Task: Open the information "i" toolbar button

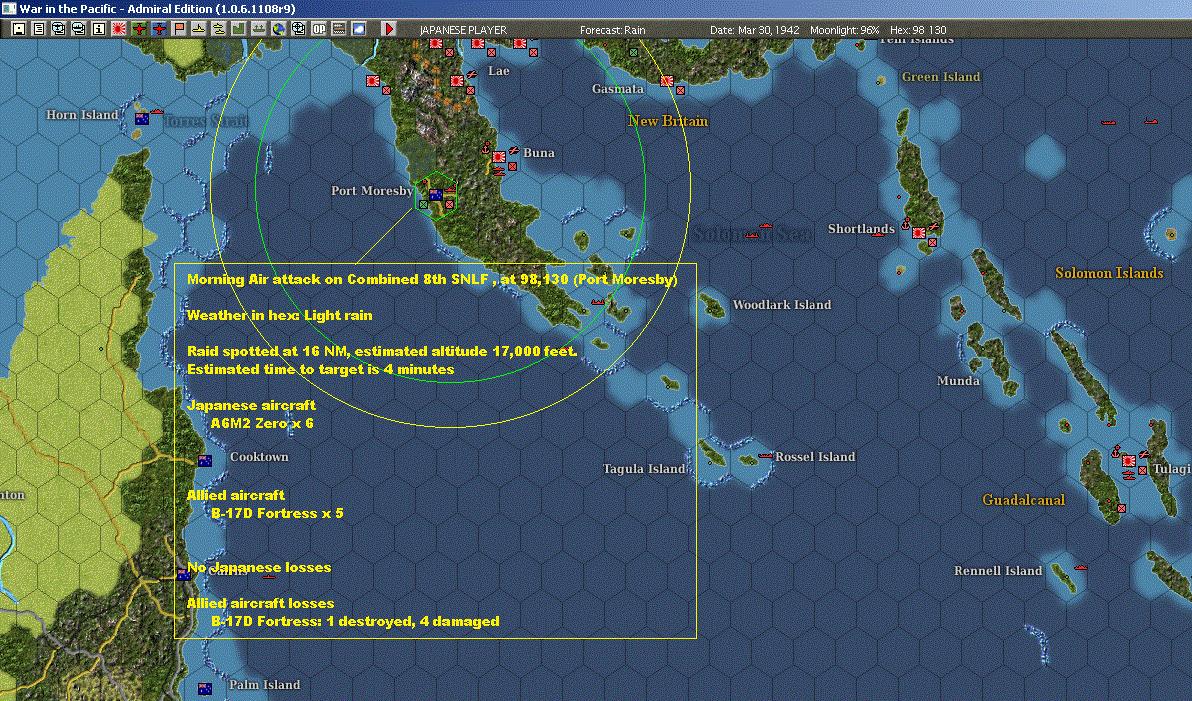Action: (99, 29)
